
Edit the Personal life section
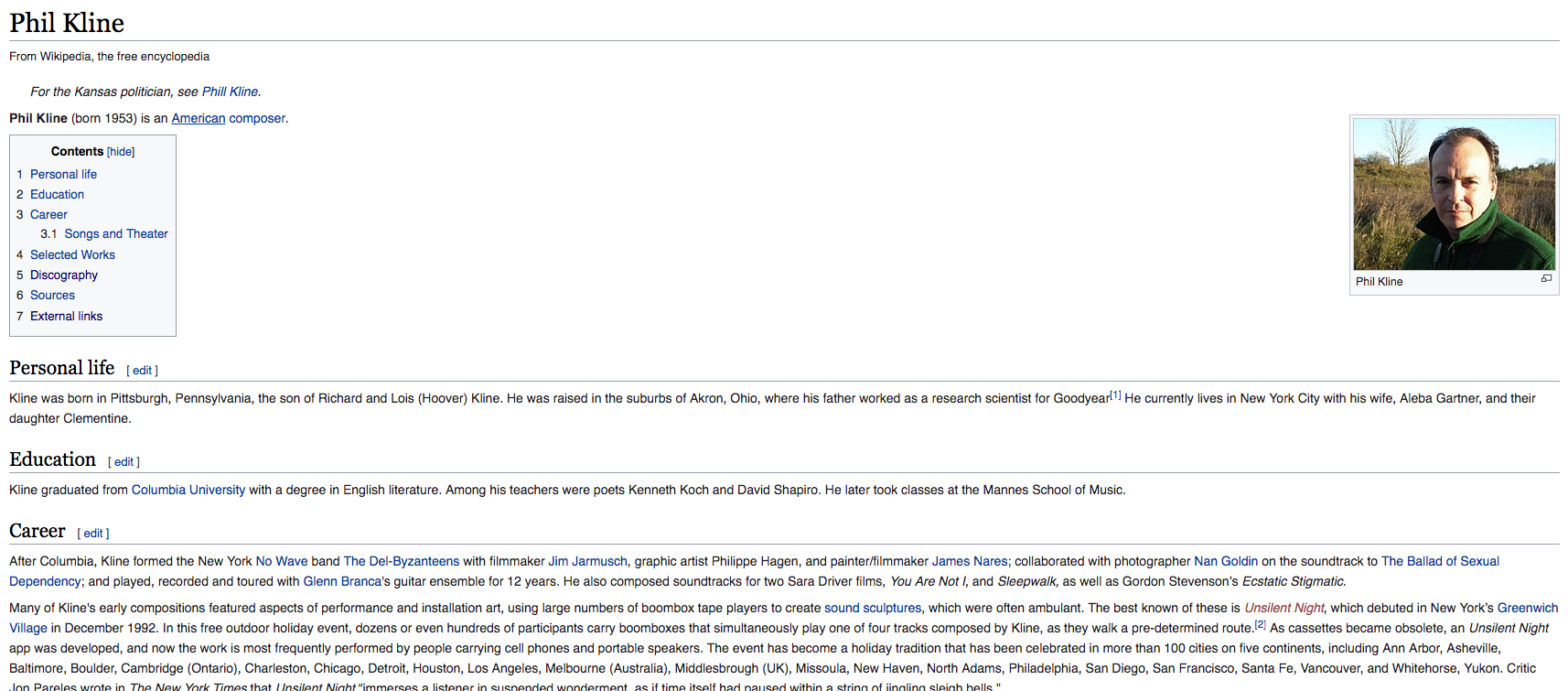(x=142, y=371)
